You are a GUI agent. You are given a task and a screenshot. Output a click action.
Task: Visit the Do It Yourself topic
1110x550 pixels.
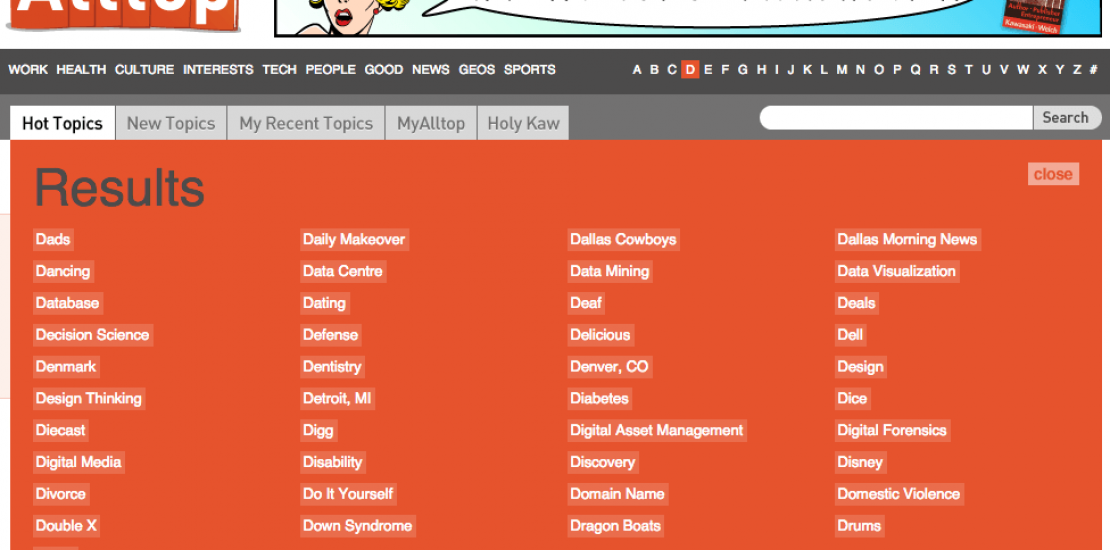(x=348, y=494)
